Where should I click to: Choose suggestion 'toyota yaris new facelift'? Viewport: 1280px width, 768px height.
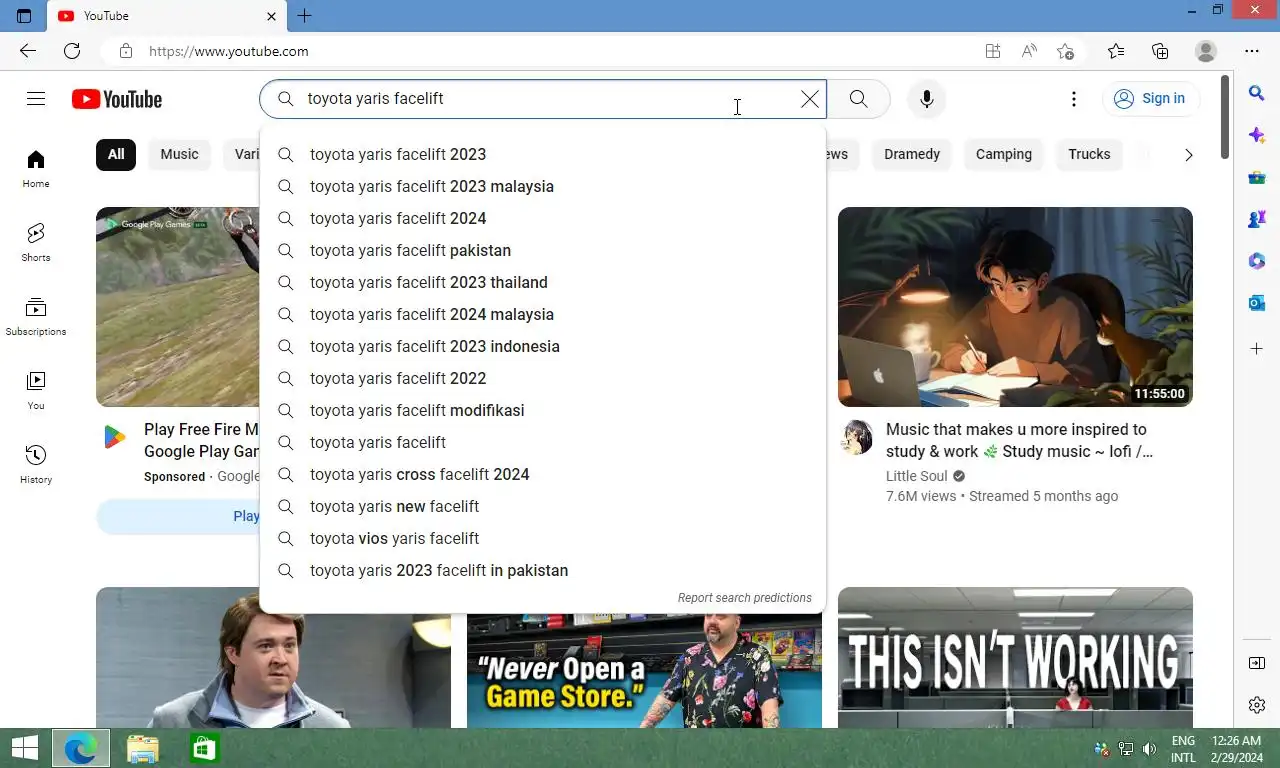pos(543,506)
